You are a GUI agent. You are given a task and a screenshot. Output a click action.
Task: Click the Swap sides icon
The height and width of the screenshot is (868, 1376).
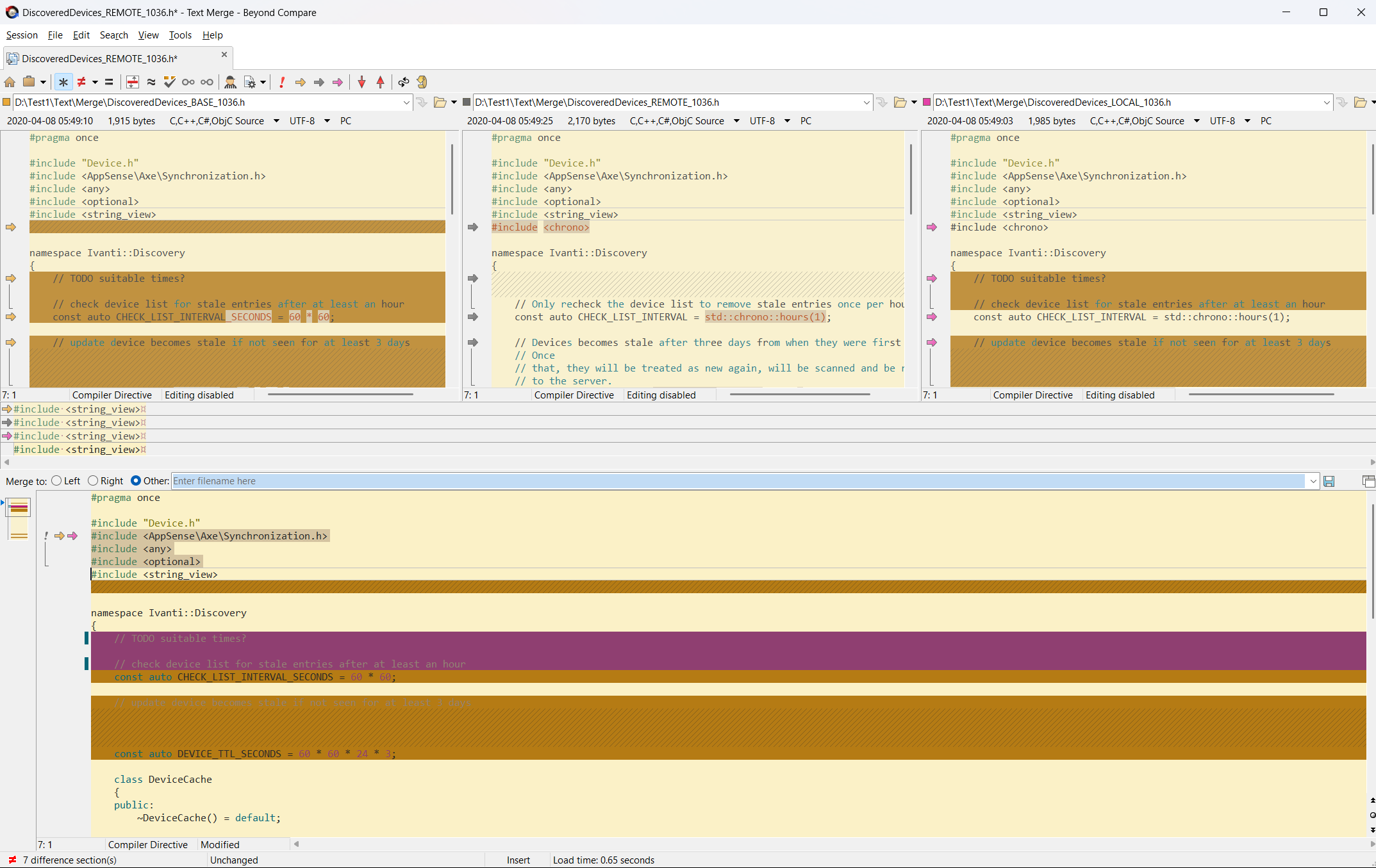point(403,82)
